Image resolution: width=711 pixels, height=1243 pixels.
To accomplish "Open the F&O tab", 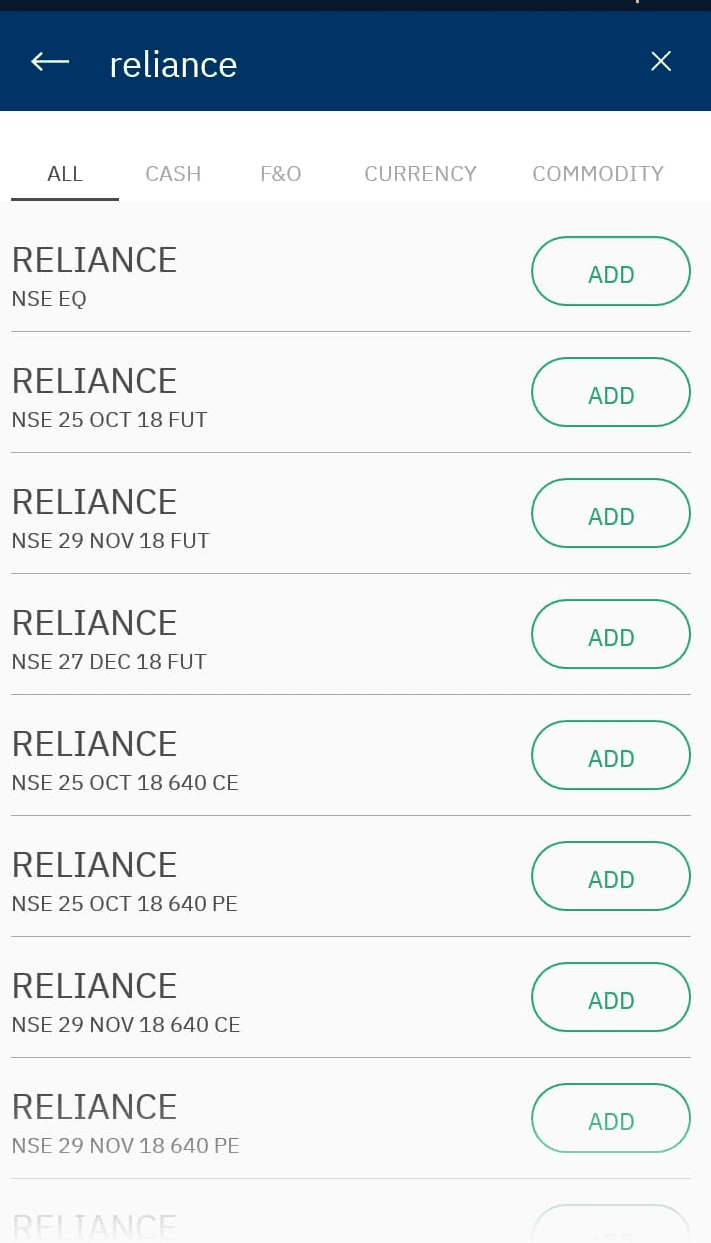I will [280, 173].
